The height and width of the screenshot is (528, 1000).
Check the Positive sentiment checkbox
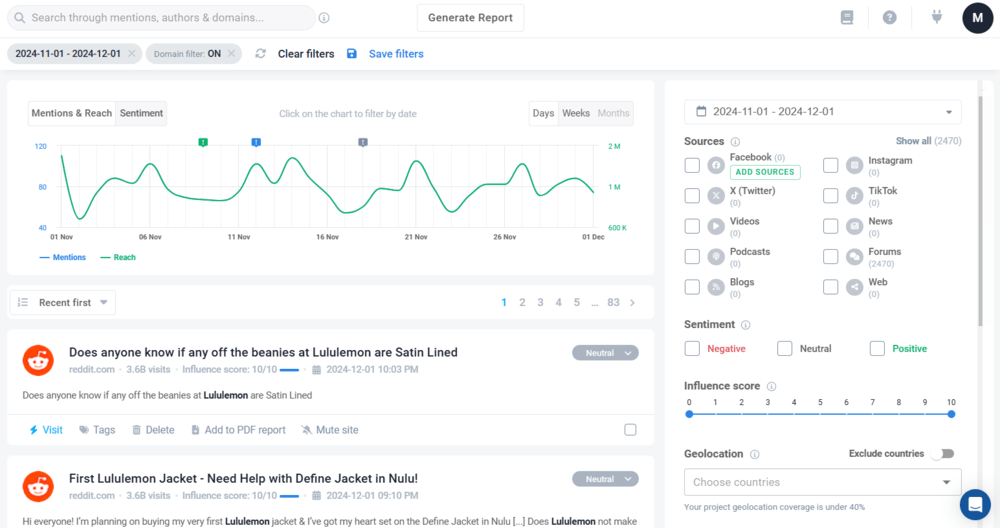[877, 348]
